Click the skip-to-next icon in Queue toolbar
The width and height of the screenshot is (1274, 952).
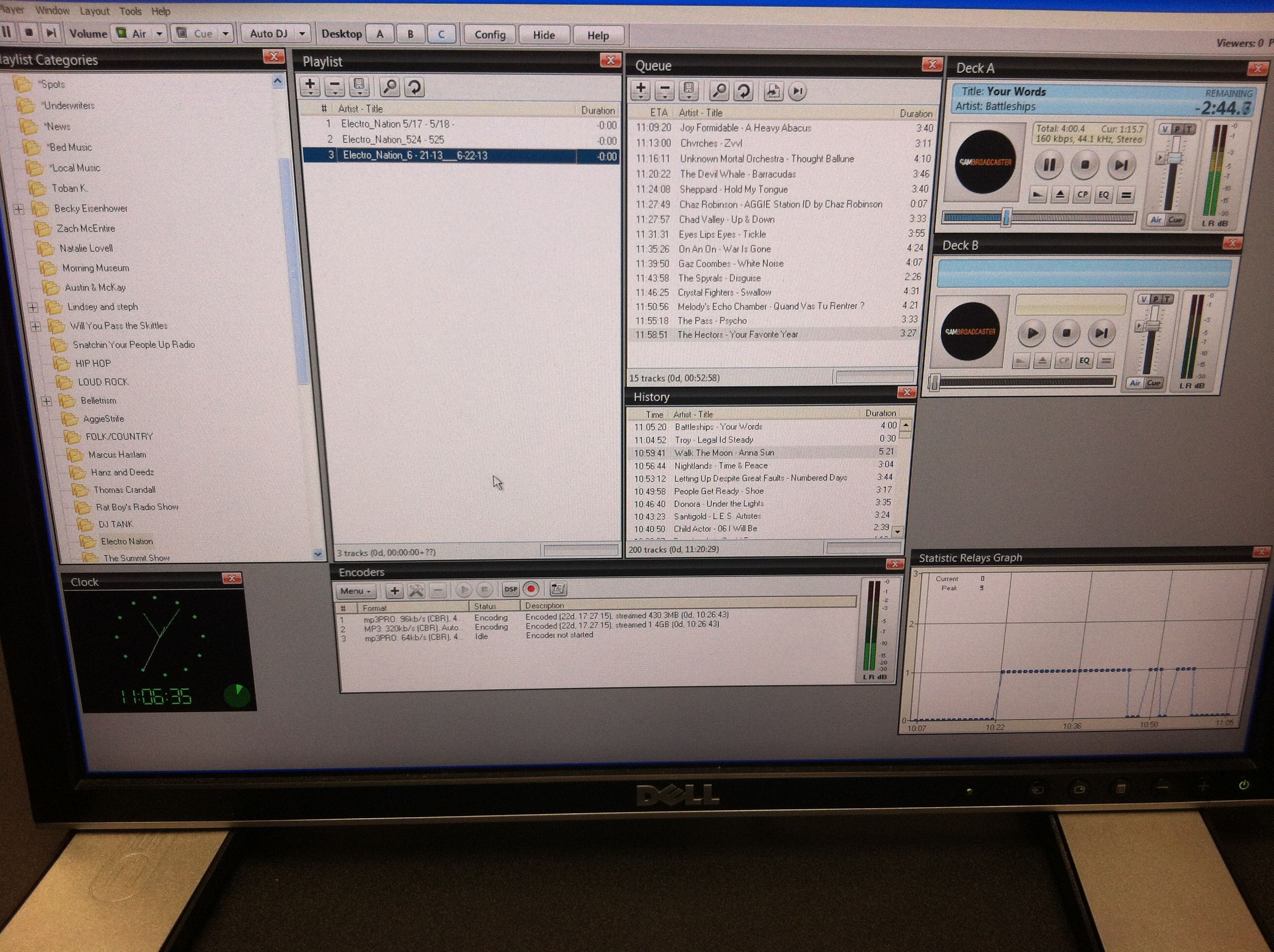[x=798, y=91]
